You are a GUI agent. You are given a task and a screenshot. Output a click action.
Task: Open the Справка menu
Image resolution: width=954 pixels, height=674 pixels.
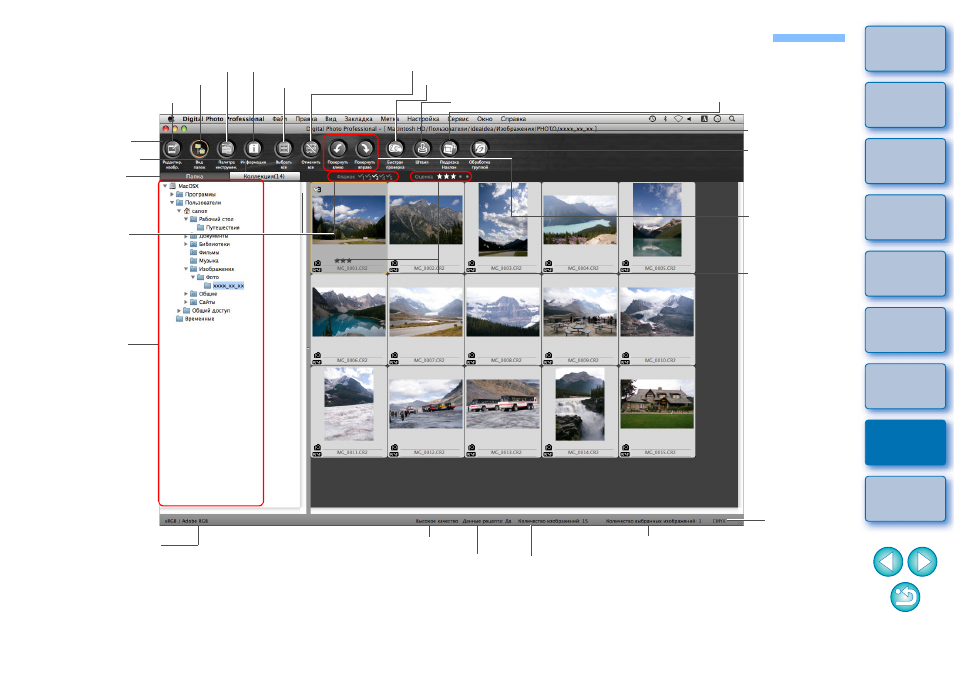514,119
